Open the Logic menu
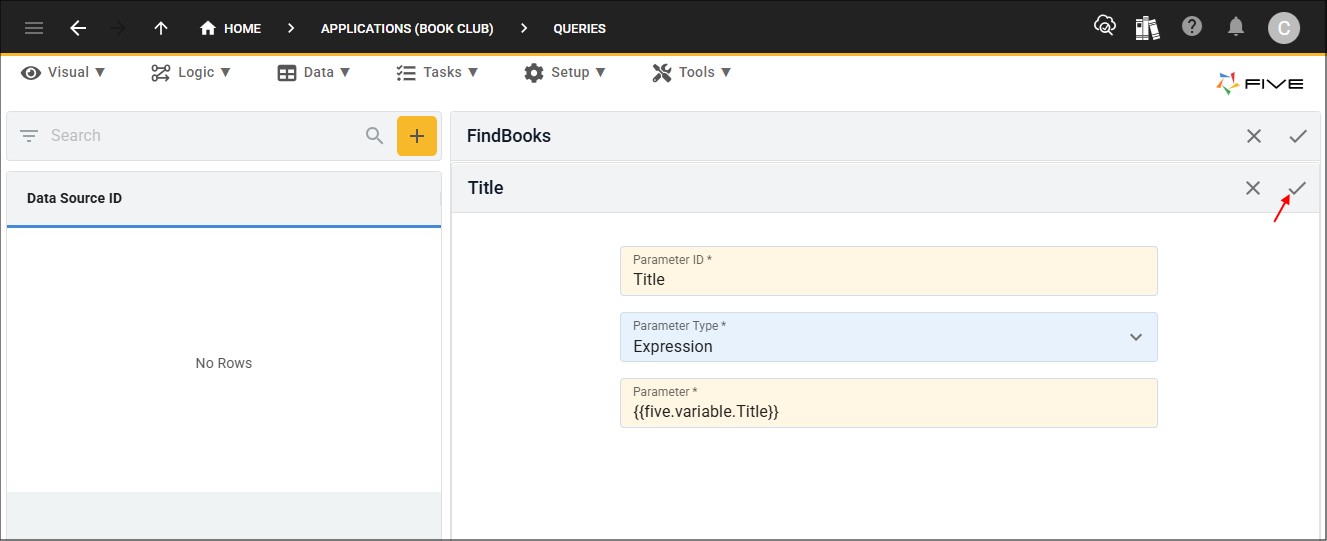Image resolution: width=1327 pixels, height=541 pixels. (x=191, y=72)
